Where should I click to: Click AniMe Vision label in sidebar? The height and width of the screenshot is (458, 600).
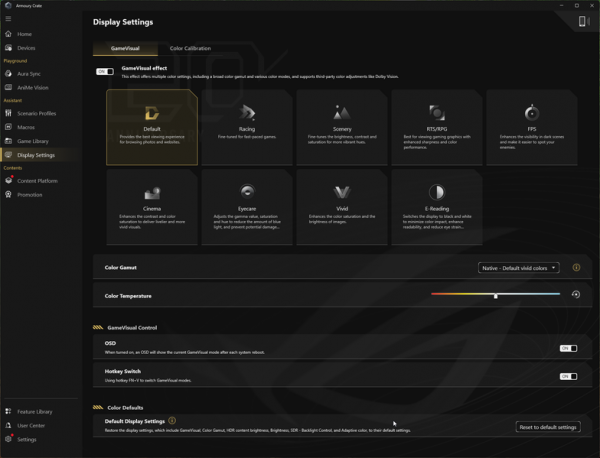pos(33,88)
